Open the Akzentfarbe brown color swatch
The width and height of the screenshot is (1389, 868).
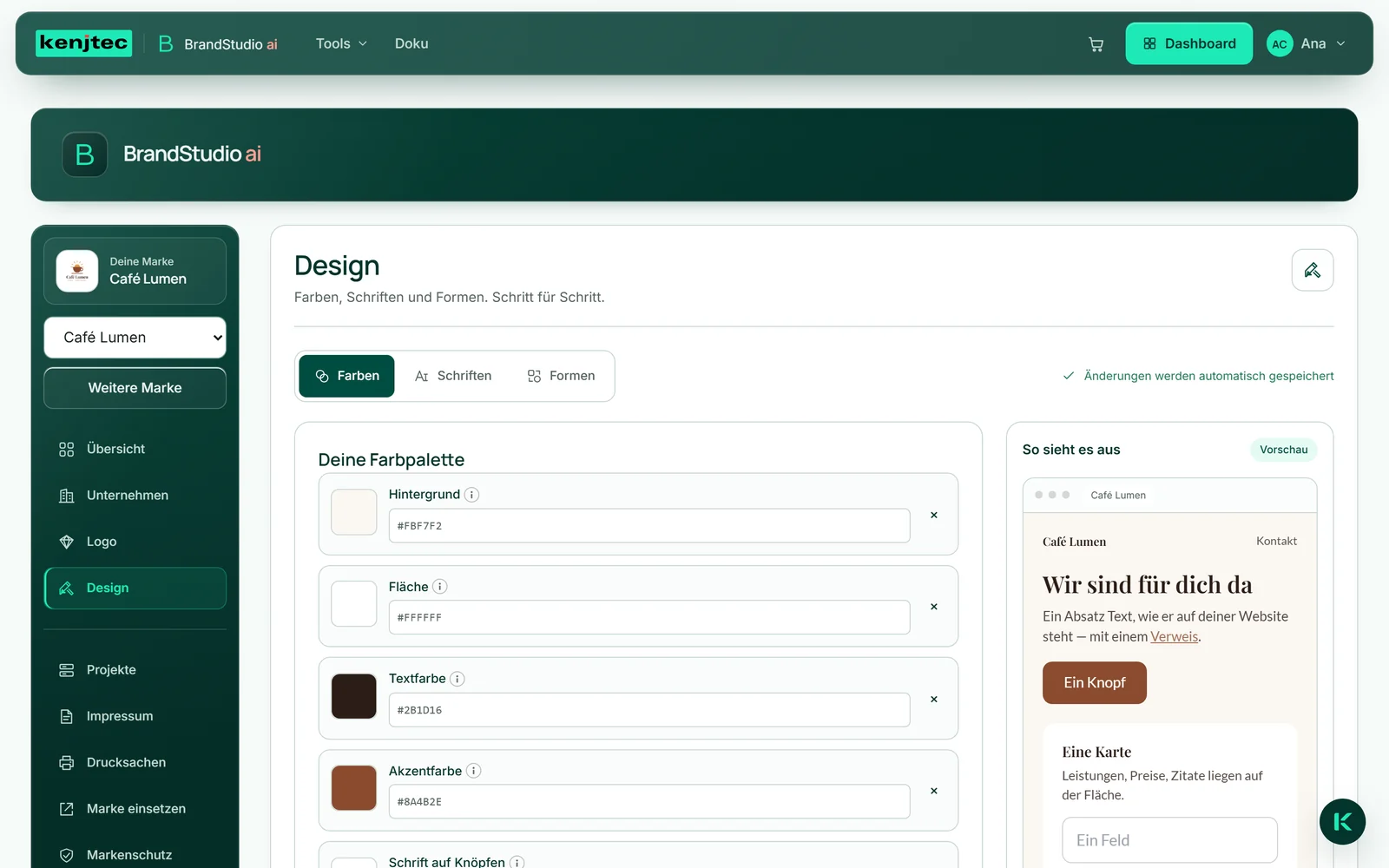pos(354,788)
